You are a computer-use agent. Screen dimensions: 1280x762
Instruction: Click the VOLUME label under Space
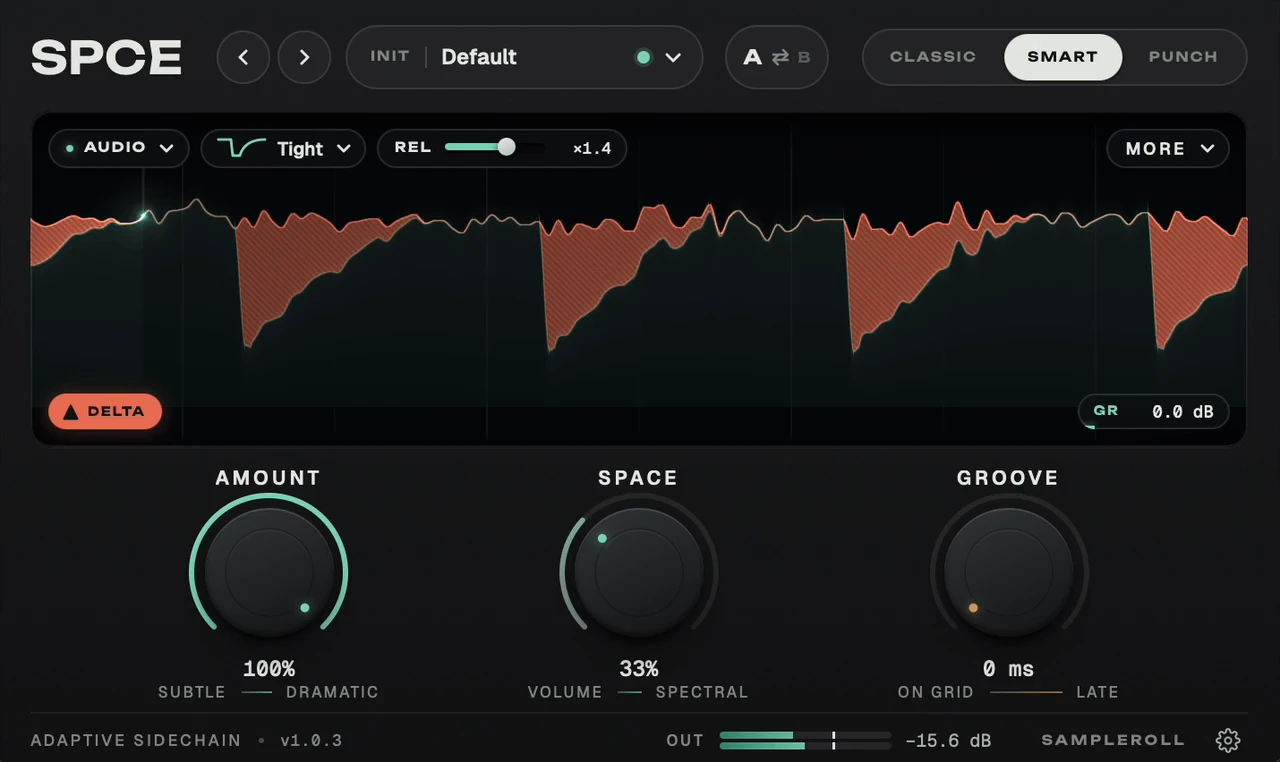565,692
